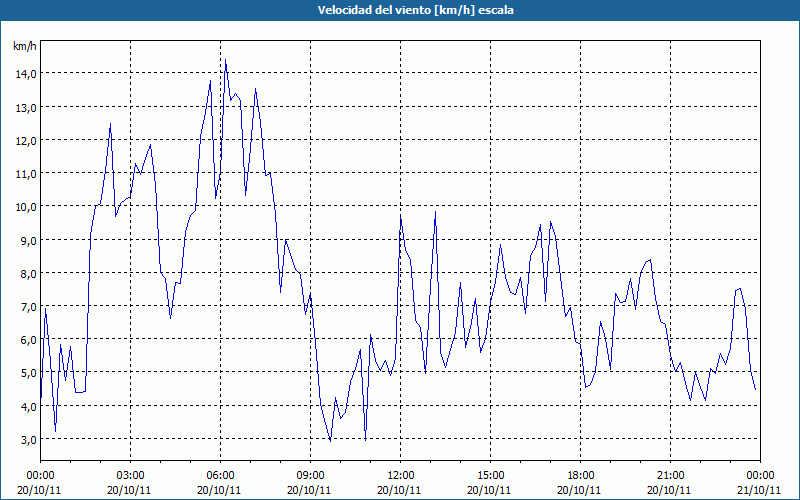
Task: Click the chart title 'Velocidad del viento [km/h] escala'
Action: click(x=415, y=10)
